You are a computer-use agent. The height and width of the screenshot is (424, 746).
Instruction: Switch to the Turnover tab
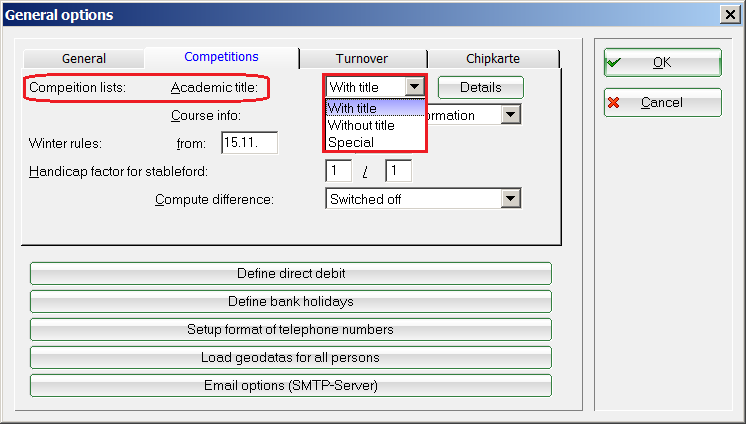click(x=362, y=59)
